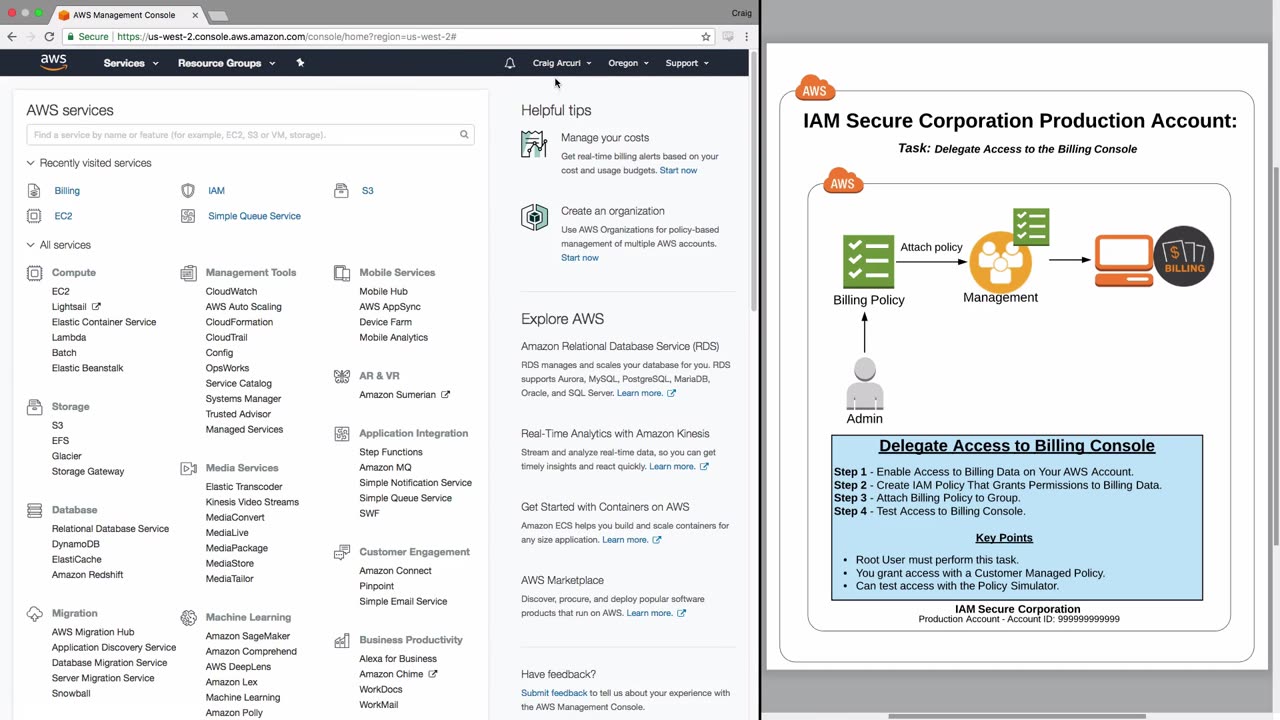Open Step Functions under Application Integration
1280x720 pixels.
click(391, 452)
